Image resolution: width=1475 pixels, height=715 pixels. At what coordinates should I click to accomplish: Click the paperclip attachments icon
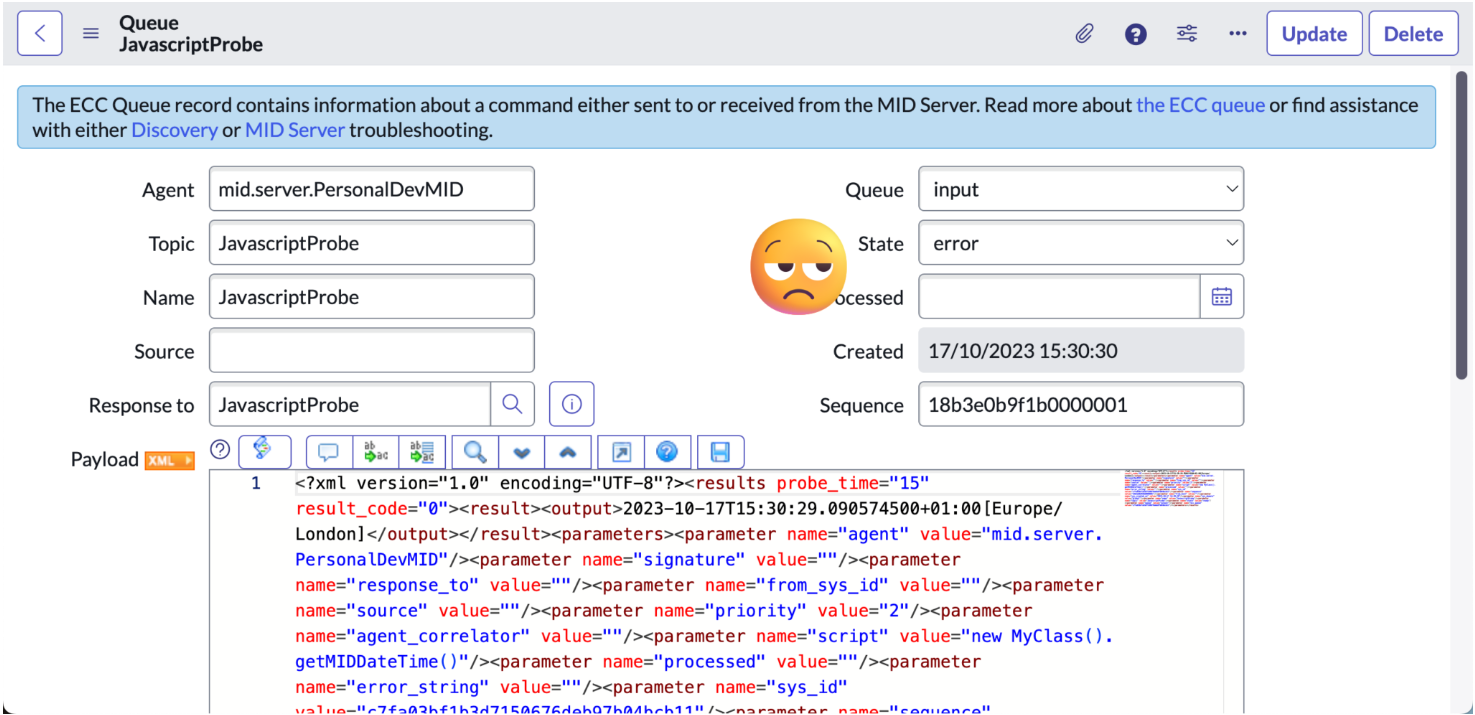(1084, 34)
